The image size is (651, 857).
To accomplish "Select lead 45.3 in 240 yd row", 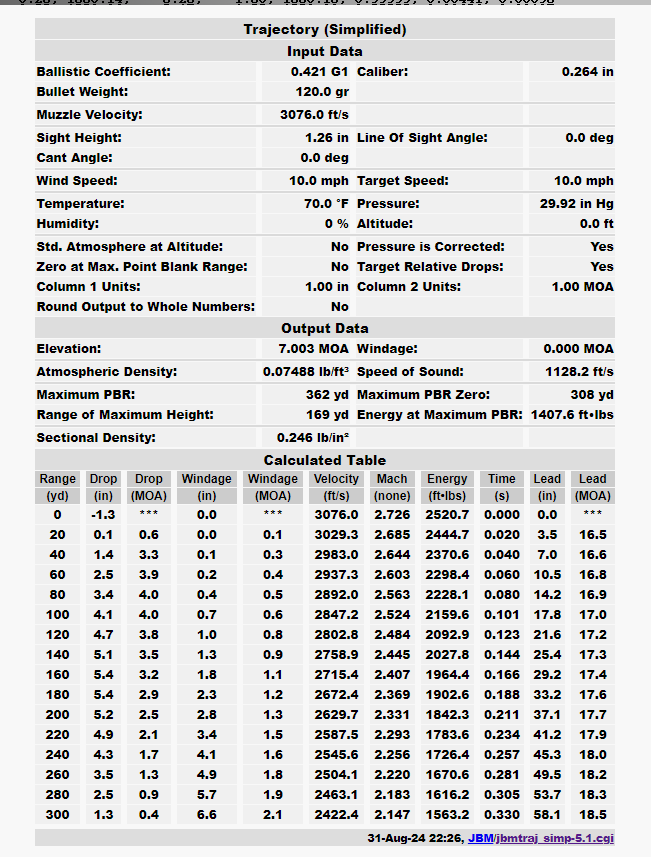I will point(547,755).
